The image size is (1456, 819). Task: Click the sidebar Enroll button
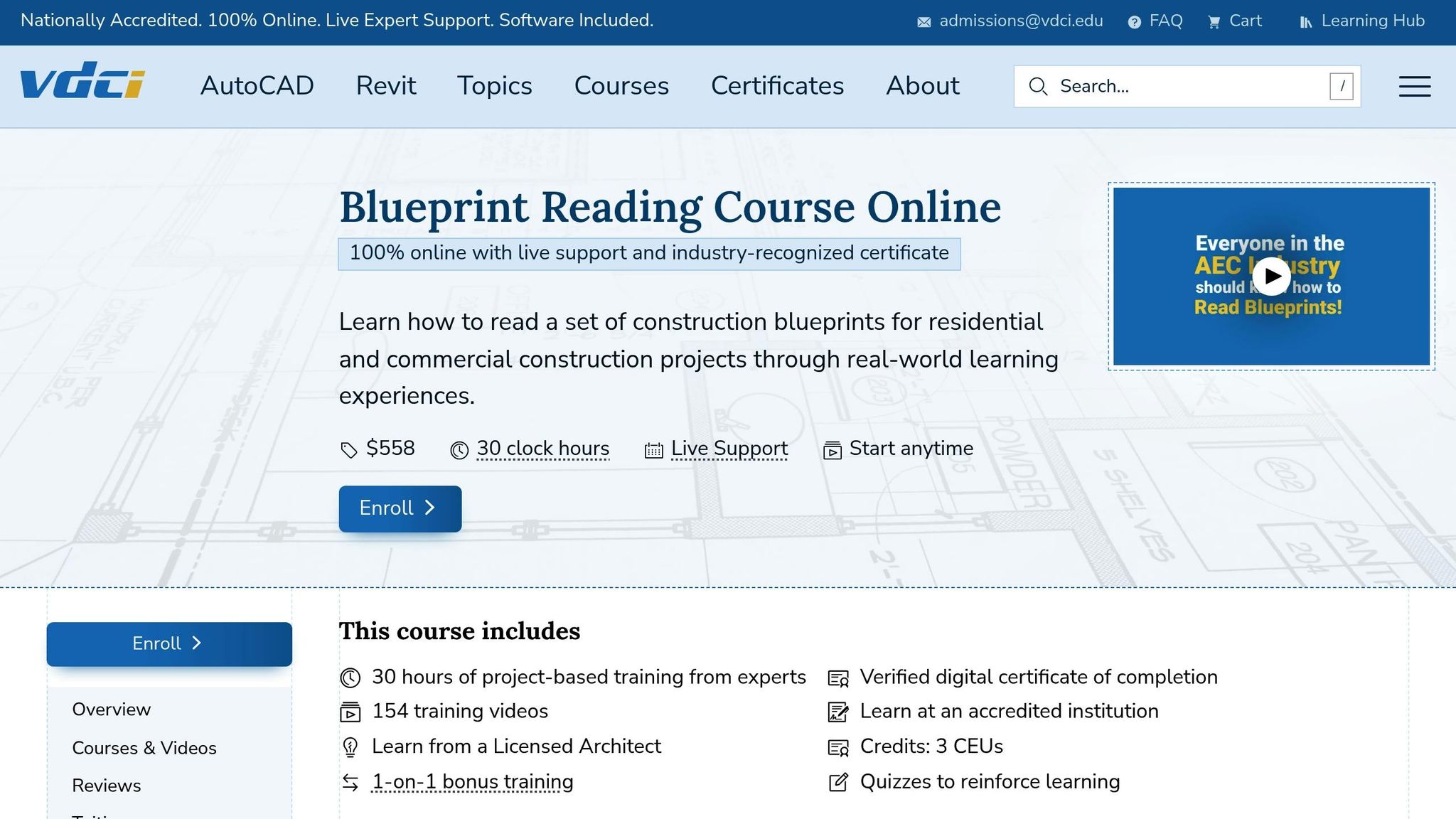coord(169,644)
